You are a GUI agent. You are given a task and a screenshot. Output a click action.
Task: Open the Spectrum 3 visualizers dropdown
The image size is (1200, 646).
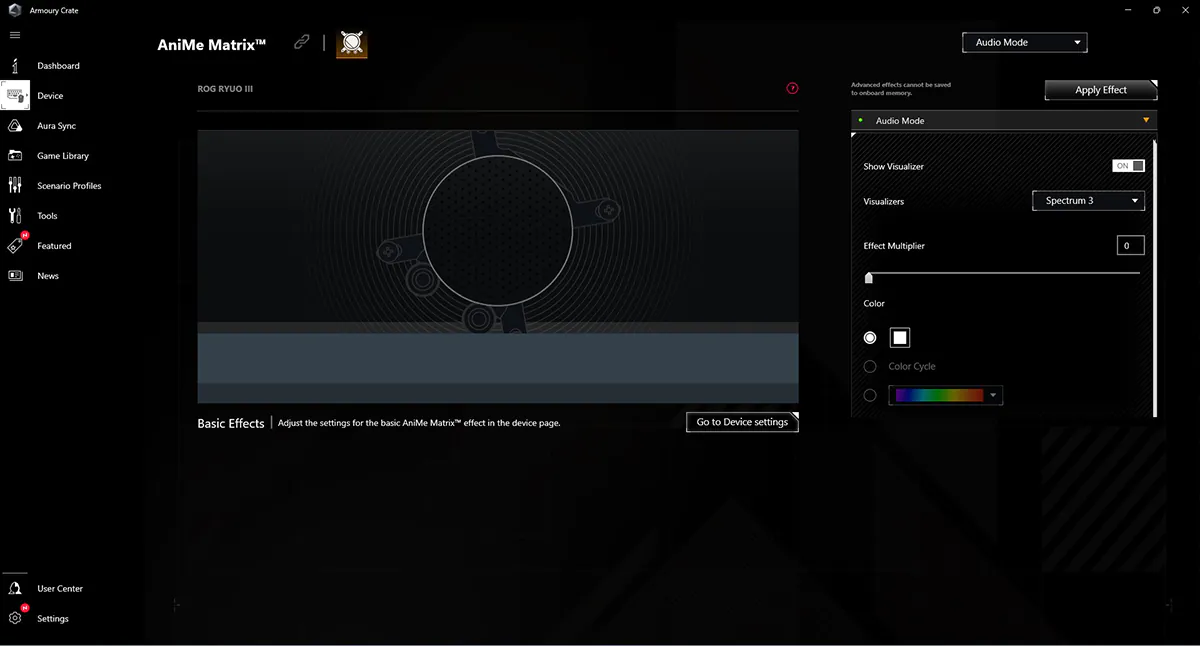(1088, 201)
